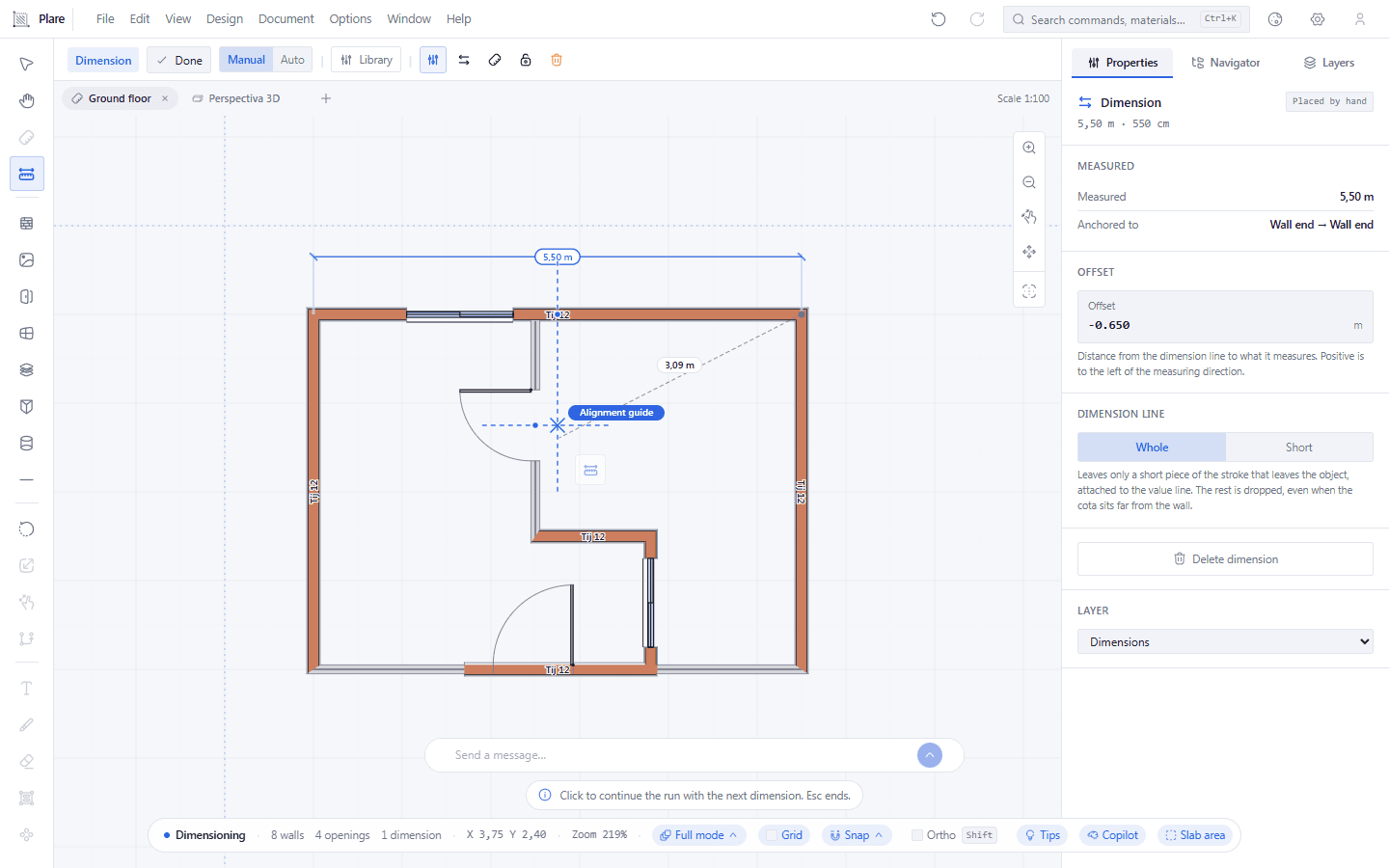The height and width of the screenshot is (868, 1389).
Task: Click the swap direction arrows icon
Action: (x=464, y=60)
